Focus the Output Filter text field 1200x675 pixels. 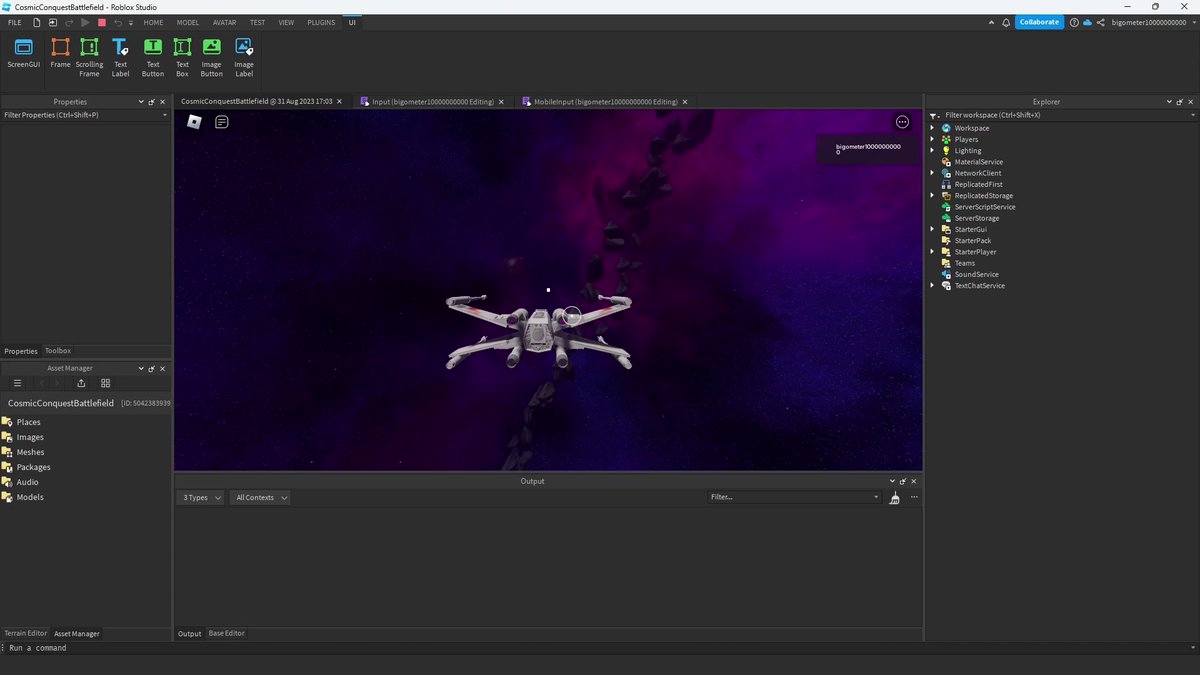(x=795, y=497)
